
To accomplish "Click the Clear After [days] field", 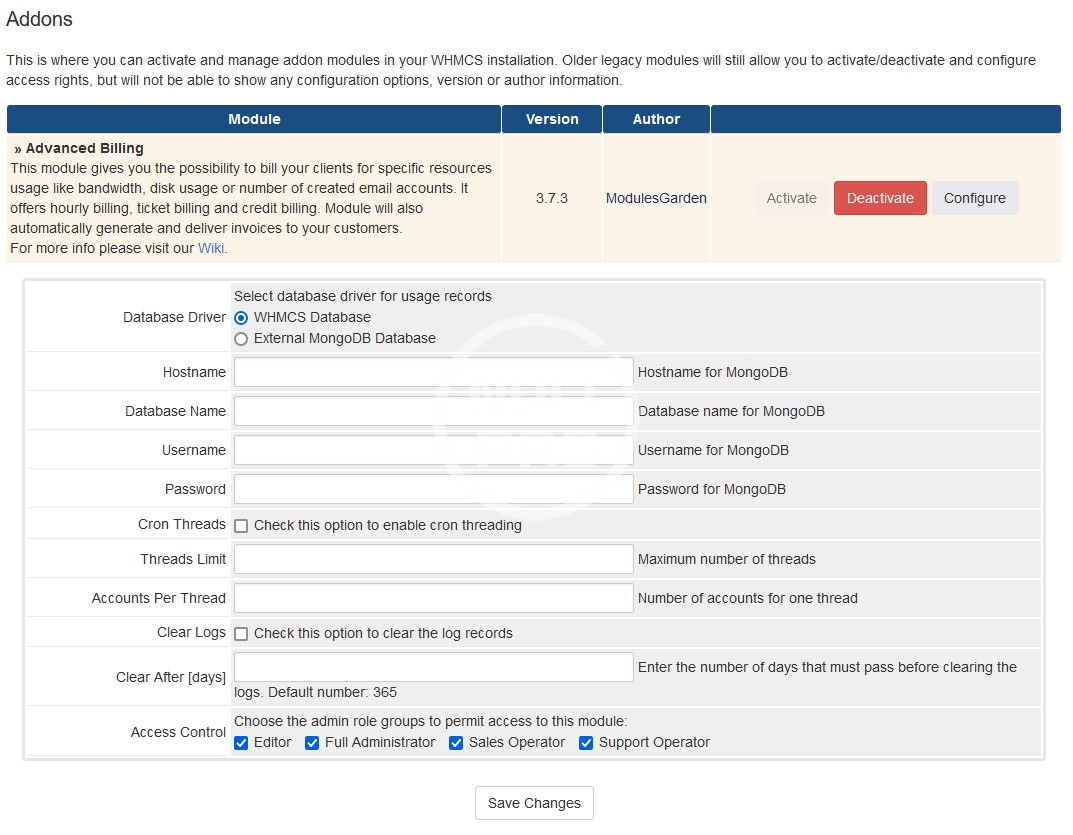I will [x=433, y=667].
